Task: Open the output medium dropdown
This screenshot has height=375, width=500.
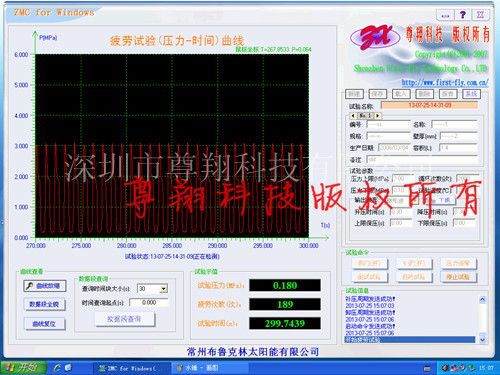Action: click(x=414, y=200)
